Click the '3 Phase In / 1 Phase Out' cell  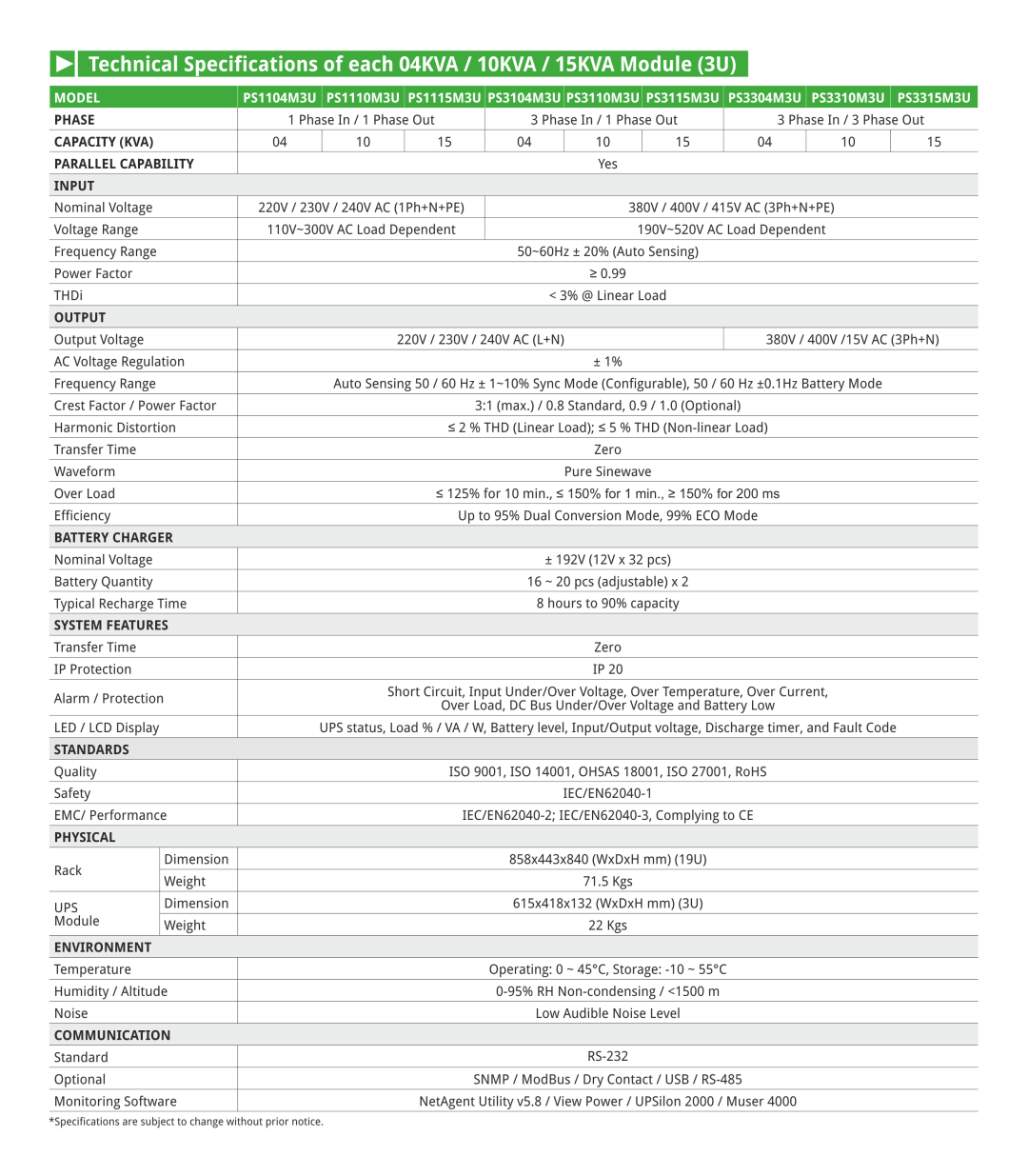coord(604,120)
